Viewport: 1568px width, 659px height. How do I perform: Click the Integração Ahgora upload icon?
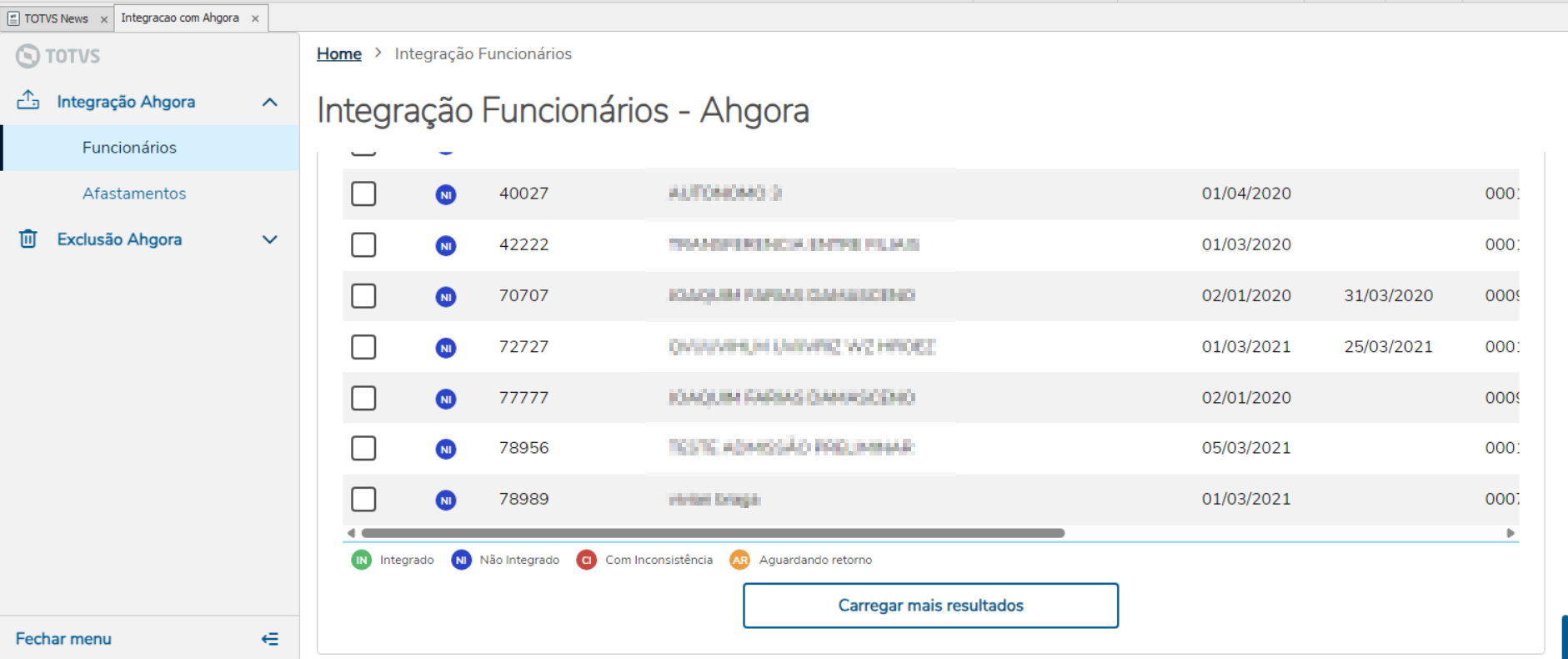click(x=28, y=100)
